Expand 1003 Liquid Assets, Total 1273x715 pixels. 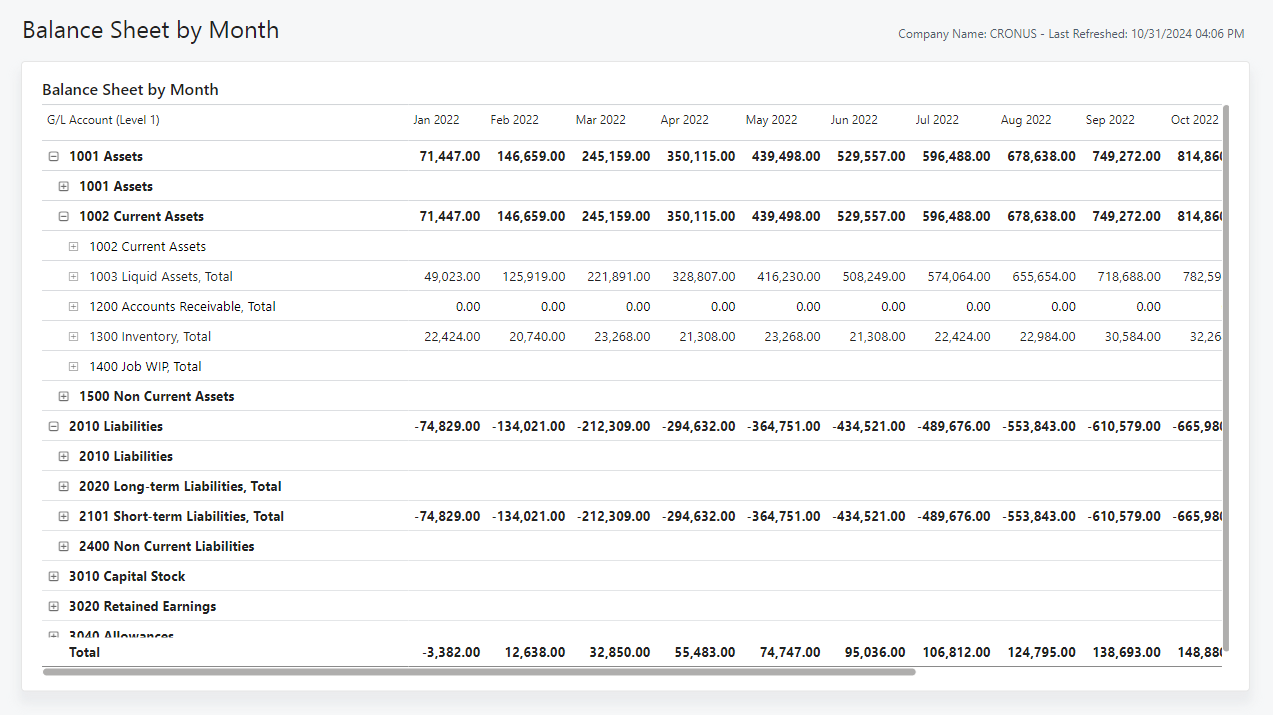(72, 276)
